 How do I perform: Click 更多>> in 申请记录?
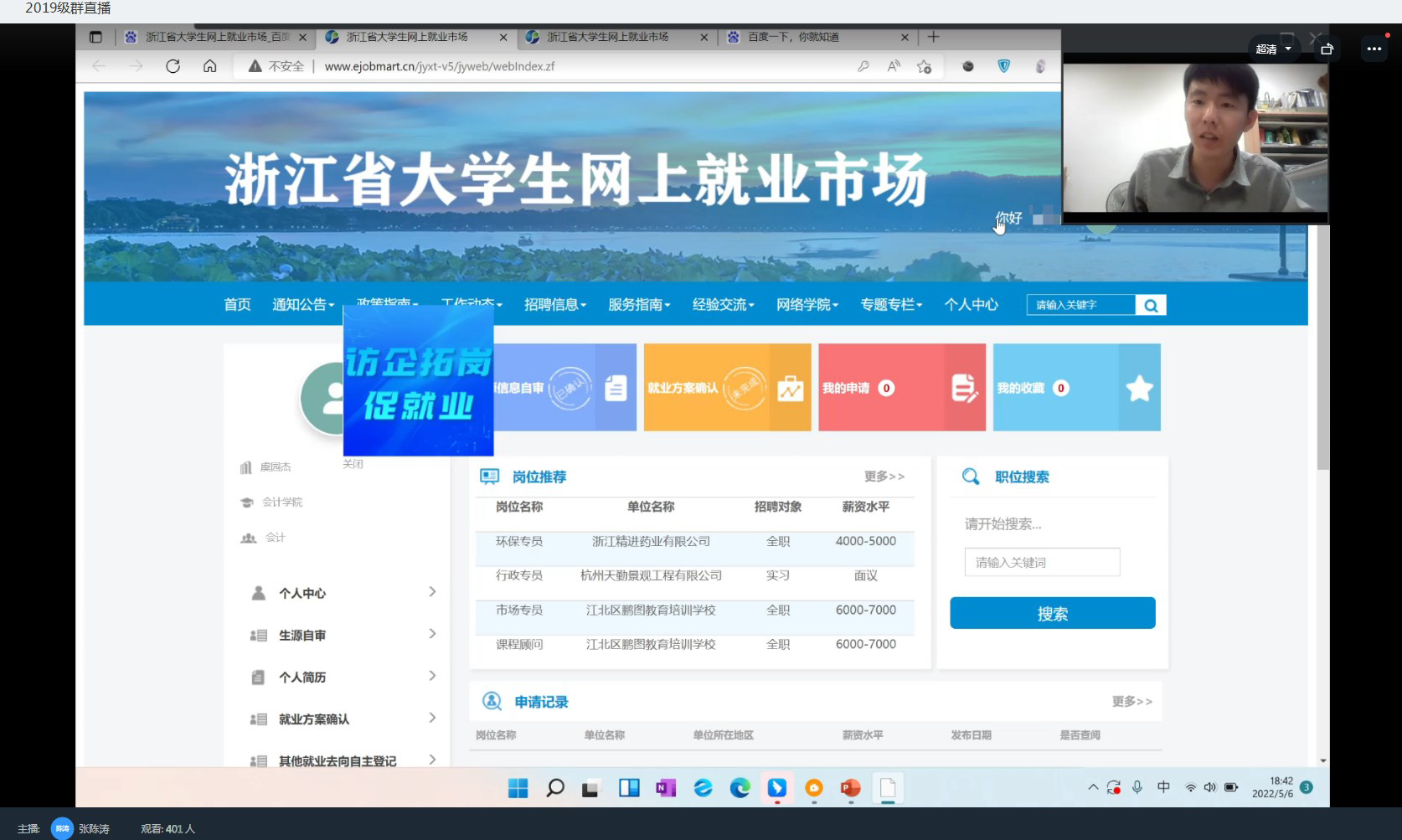pyautogui.click(x=1132, y=702)
